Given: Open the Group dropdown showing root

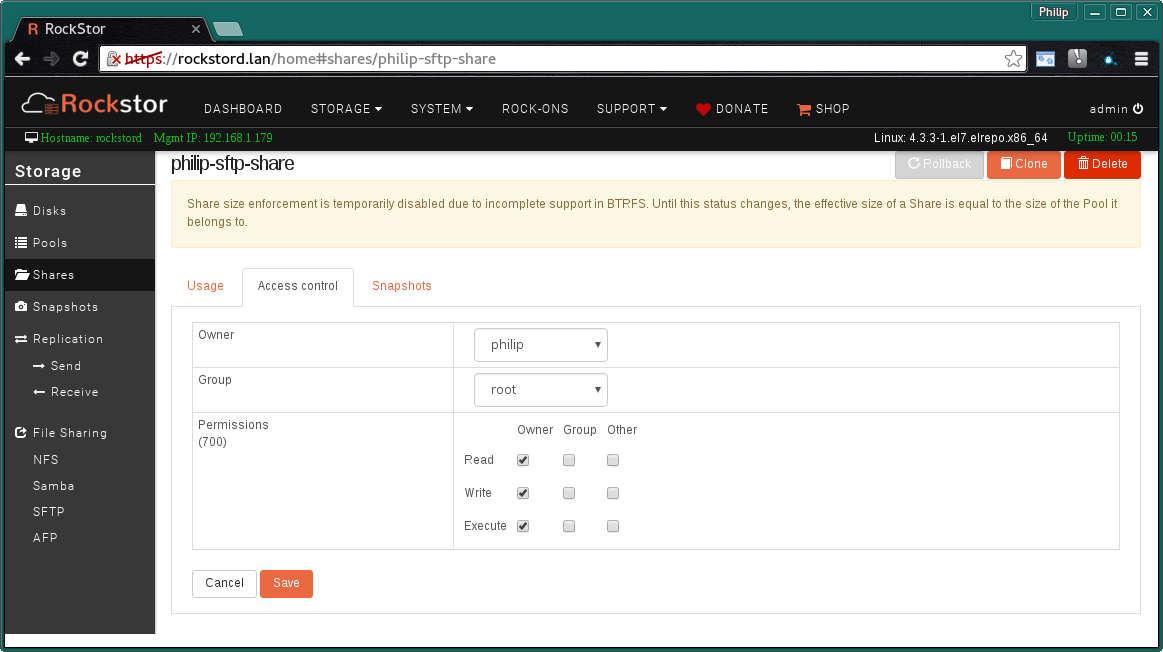Looking at the screenshot, I should pos(541,390).
